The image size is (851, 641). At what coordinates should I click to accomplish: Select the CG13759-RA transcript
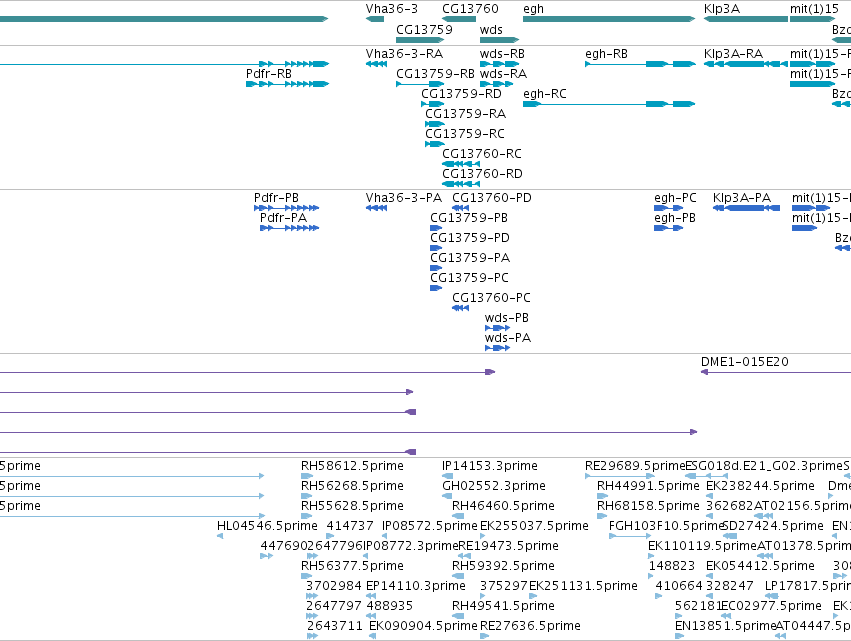(435, 124)
